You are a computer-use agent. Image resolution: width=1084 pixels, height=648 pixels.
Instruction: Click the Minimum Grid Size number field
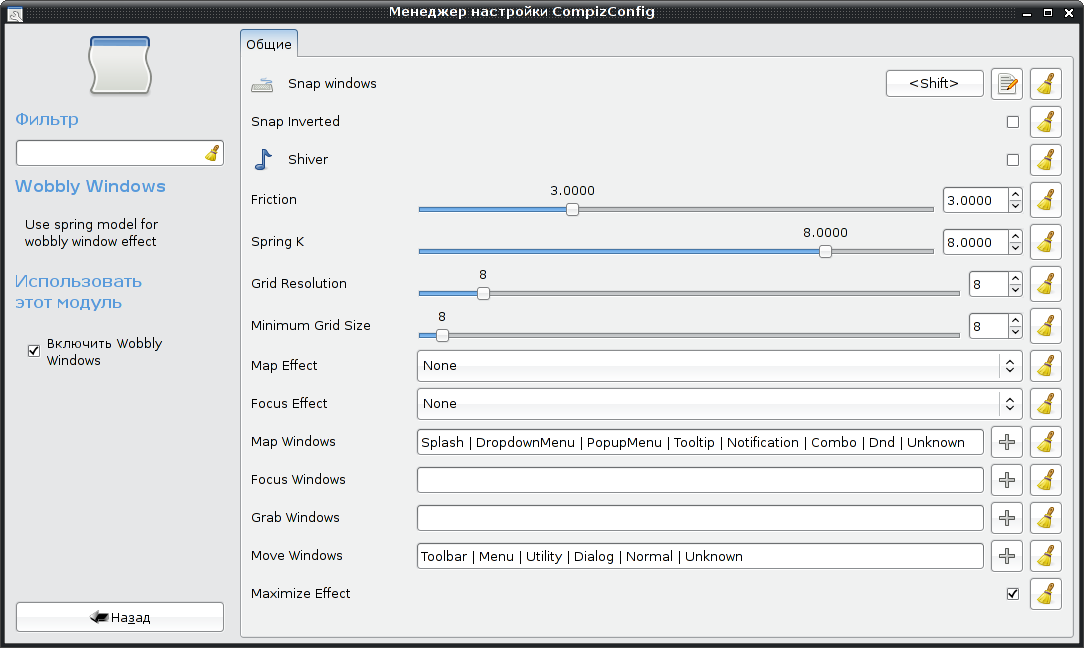click(x=989, y=326)
